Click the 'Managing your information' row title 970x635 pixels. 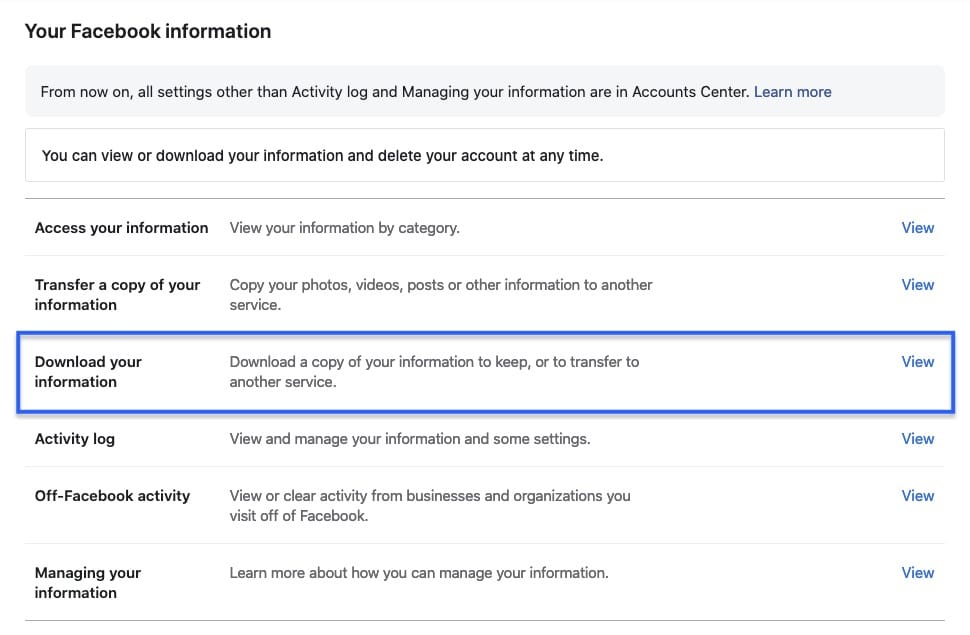point(88,582)
